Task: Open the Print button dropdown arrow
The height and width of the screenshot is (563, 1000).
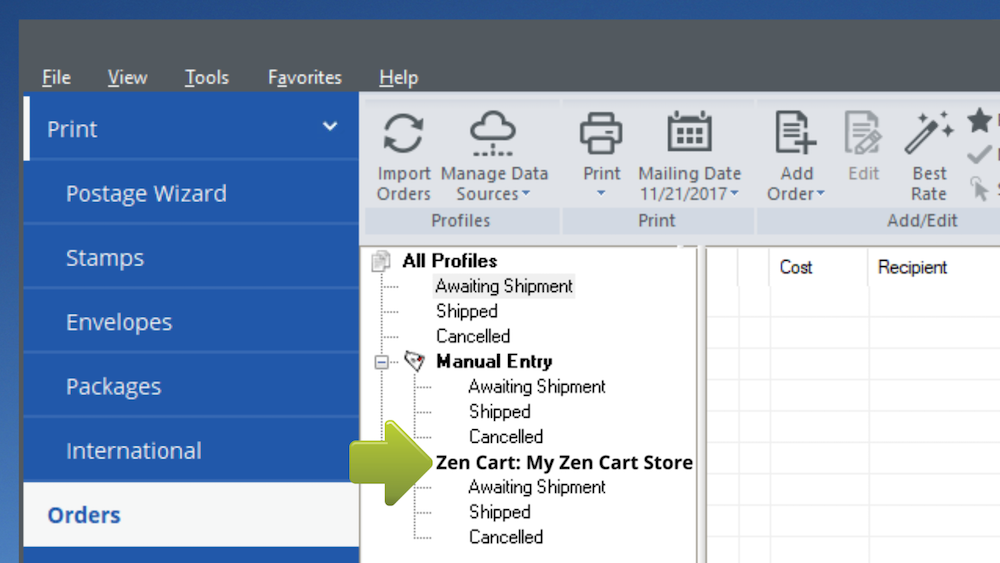Action: [x=601, y=193]
